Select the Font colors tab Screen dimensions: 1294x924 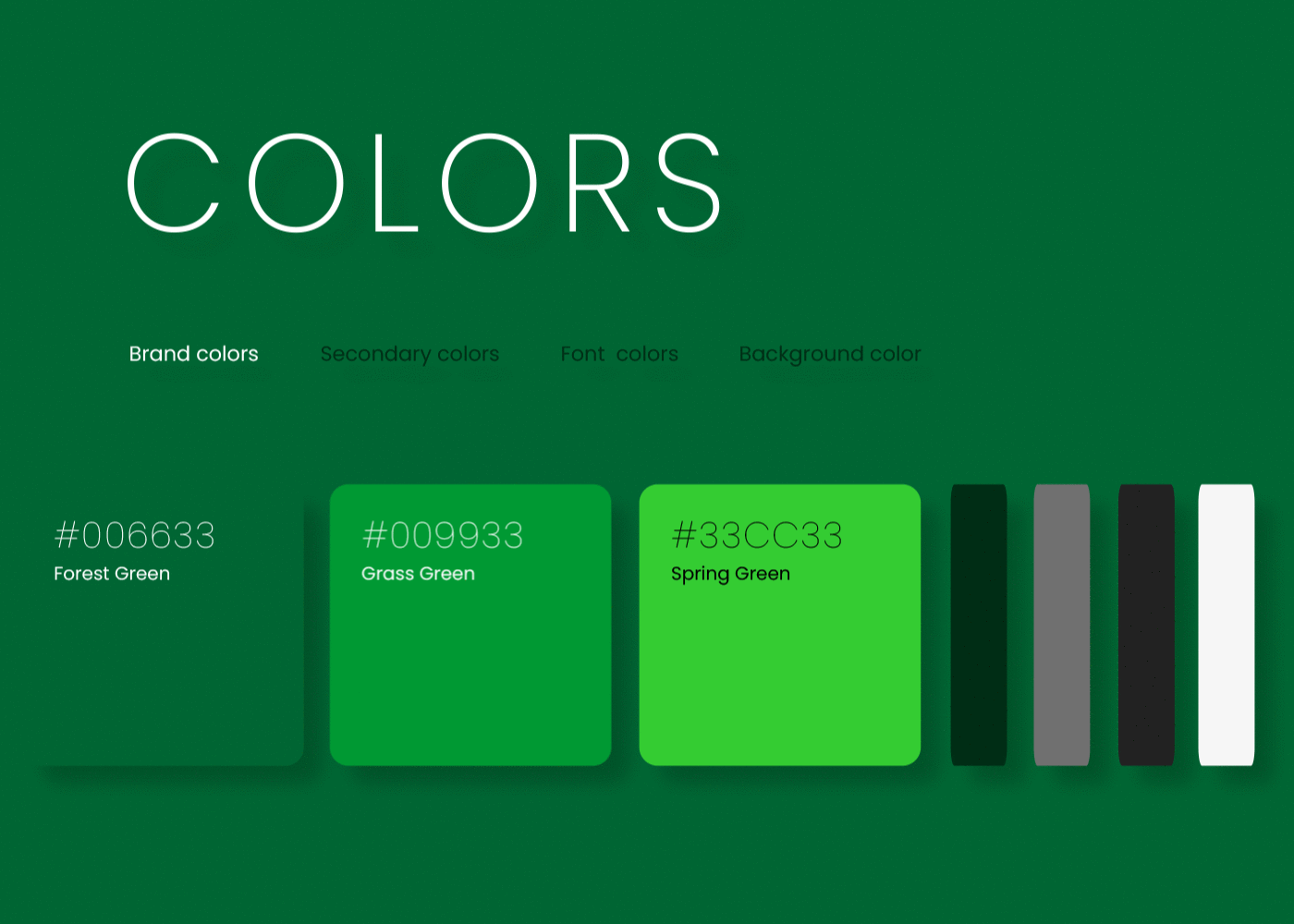[x=619, y=354]
